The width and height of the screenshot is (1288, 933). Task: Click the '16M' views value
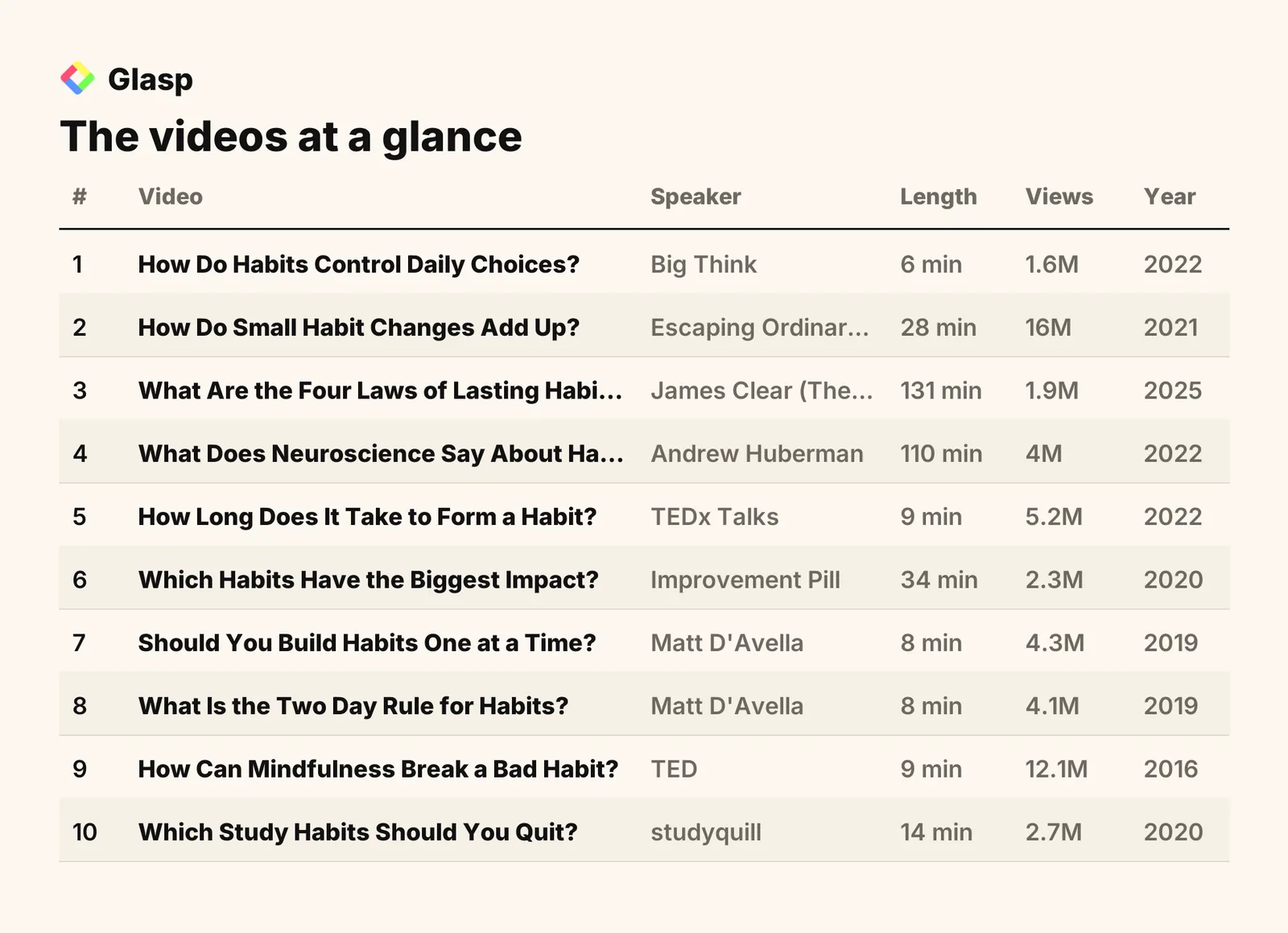1048,328
